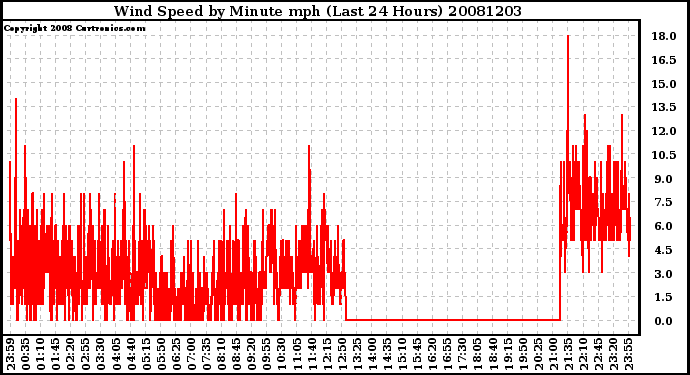
Task: Click the 15.0 y-axis label
Action: (x=664, y=84)
